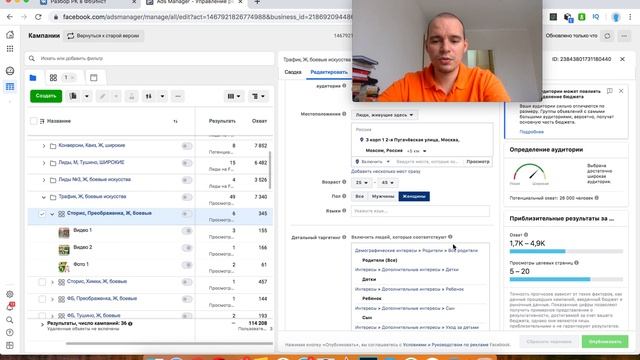
Task: Toggle the Трафик, Ж, боевые искусства switch
Action: [x=187, y=197]
